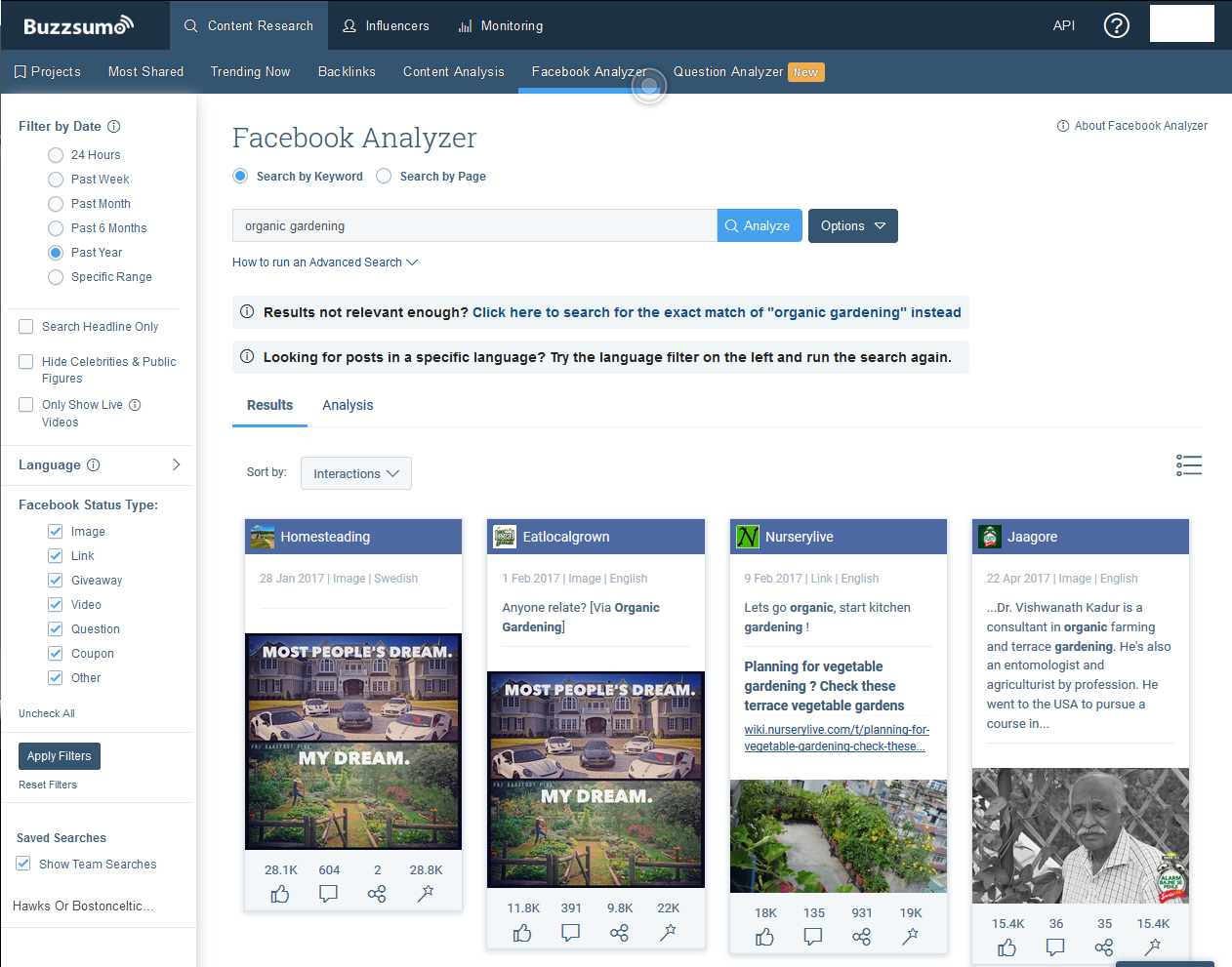
Task: Open the Sort by Interactions dropdown
Action: (356, 473)
